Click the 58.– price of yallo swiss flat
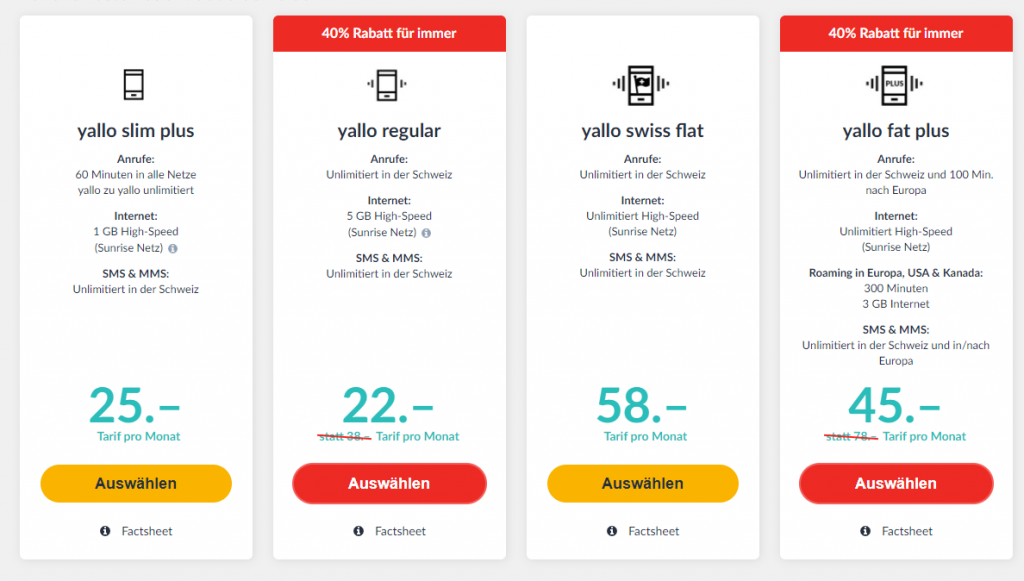Image resolution: width=1024 pixels, height=581 pixels. (x=642, y=406)
